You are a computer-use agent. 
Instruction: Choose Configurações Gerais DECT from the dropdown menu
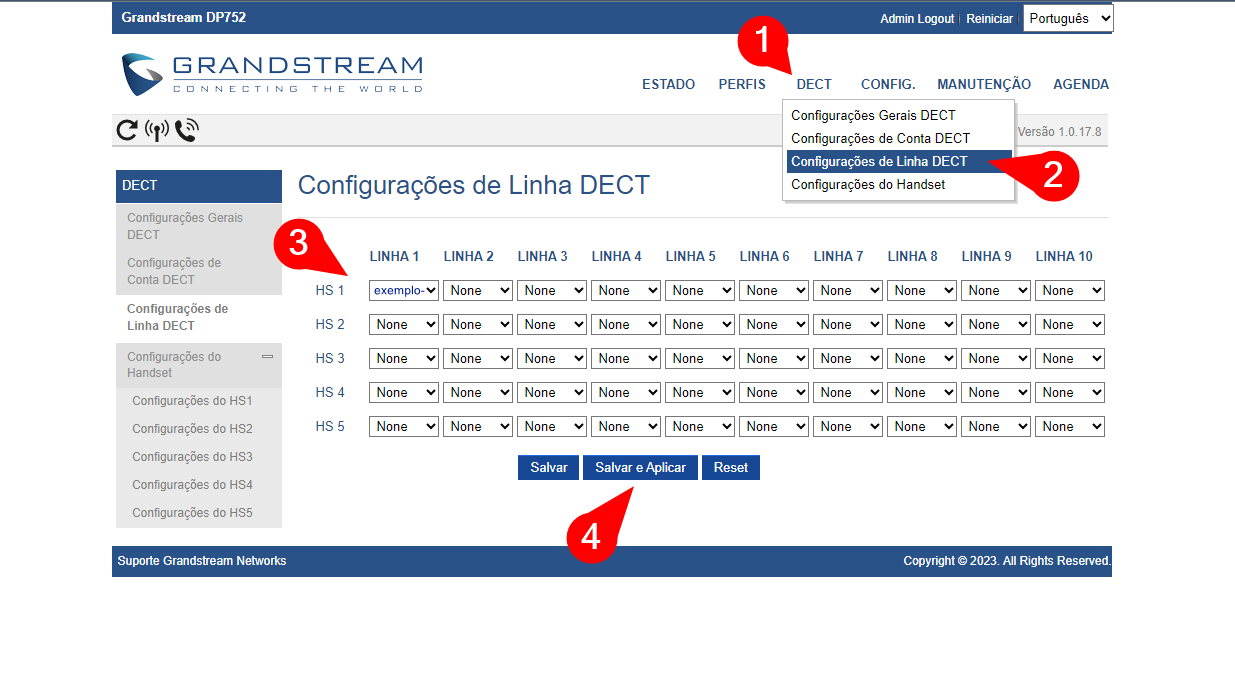(x=873, y=115)
